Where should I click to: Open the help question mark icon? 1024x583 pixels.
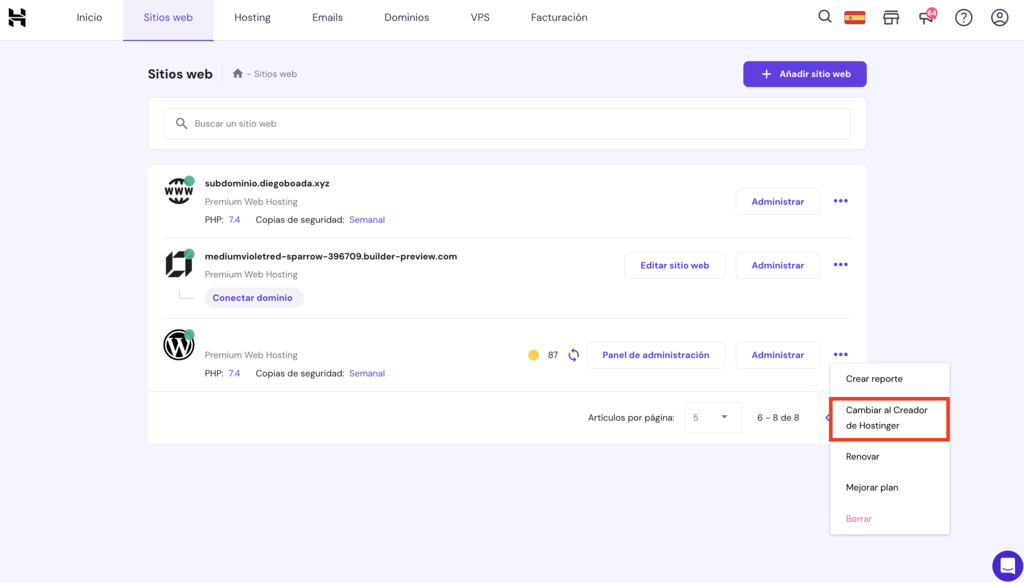tap(963, 17)
